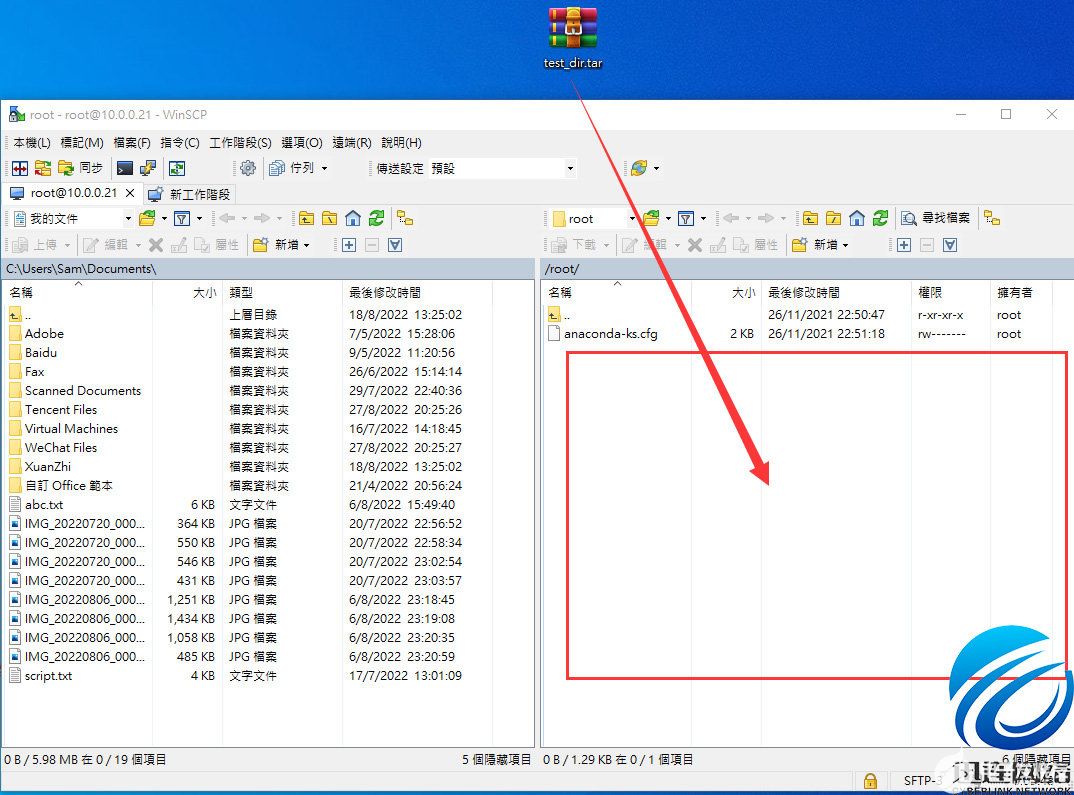
Task: Open the 指令(C) menu
Action: [x=179, y=143]
